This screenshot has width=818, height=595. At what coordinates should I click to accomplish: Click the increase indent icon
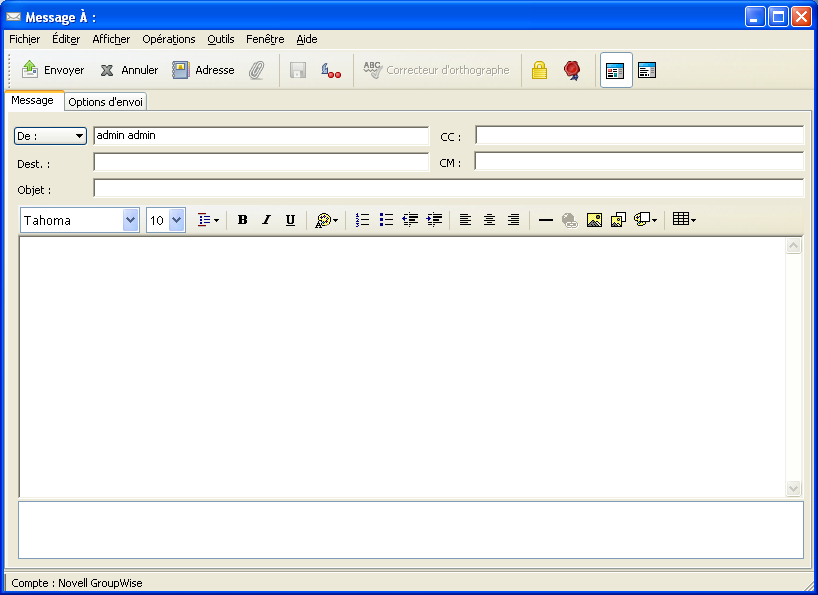coord(434,220)
